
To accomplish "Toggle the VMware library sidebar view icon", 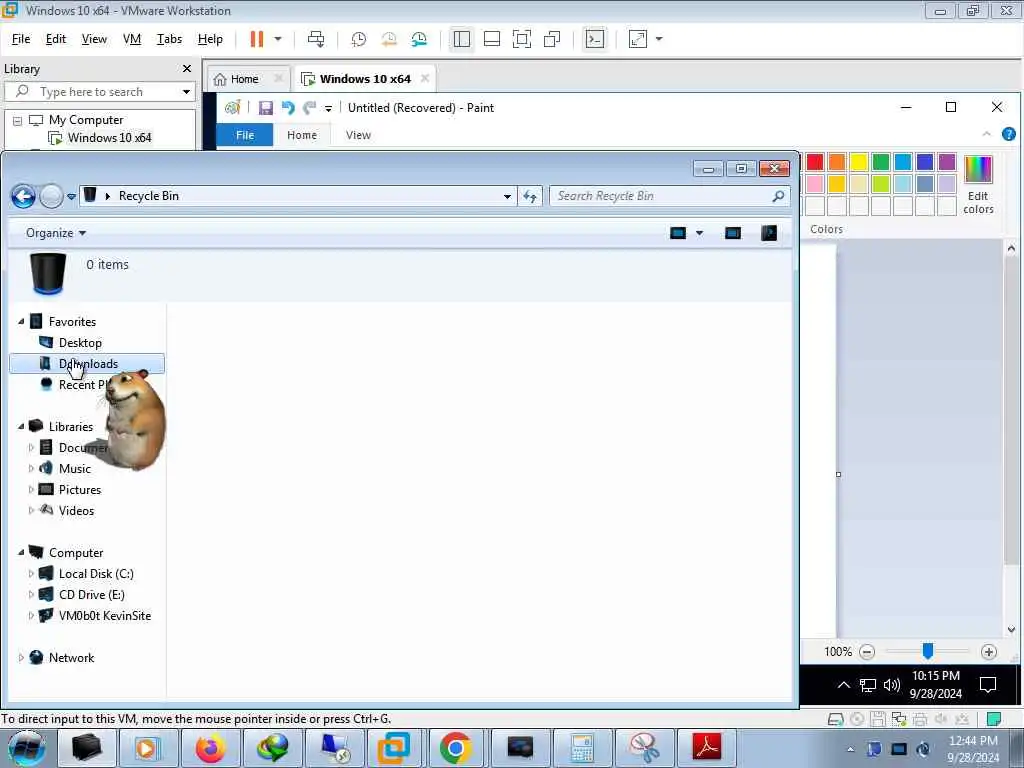I will tap(462, 39).
